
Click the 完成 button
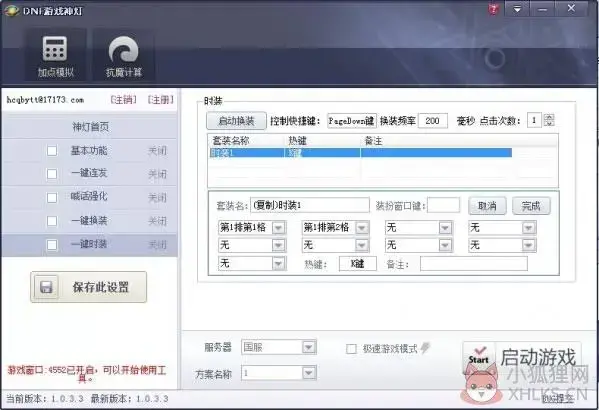pyautogui.click(x=531, y=206)
